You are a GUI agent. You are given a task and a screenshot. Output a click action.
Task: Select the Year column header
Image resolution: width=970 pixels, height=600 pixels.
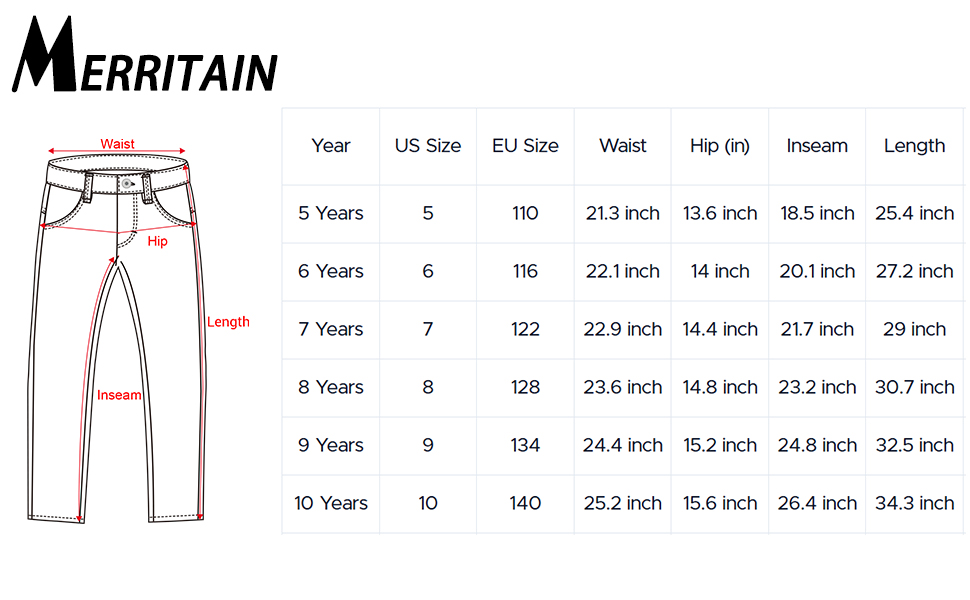(331, 146)
